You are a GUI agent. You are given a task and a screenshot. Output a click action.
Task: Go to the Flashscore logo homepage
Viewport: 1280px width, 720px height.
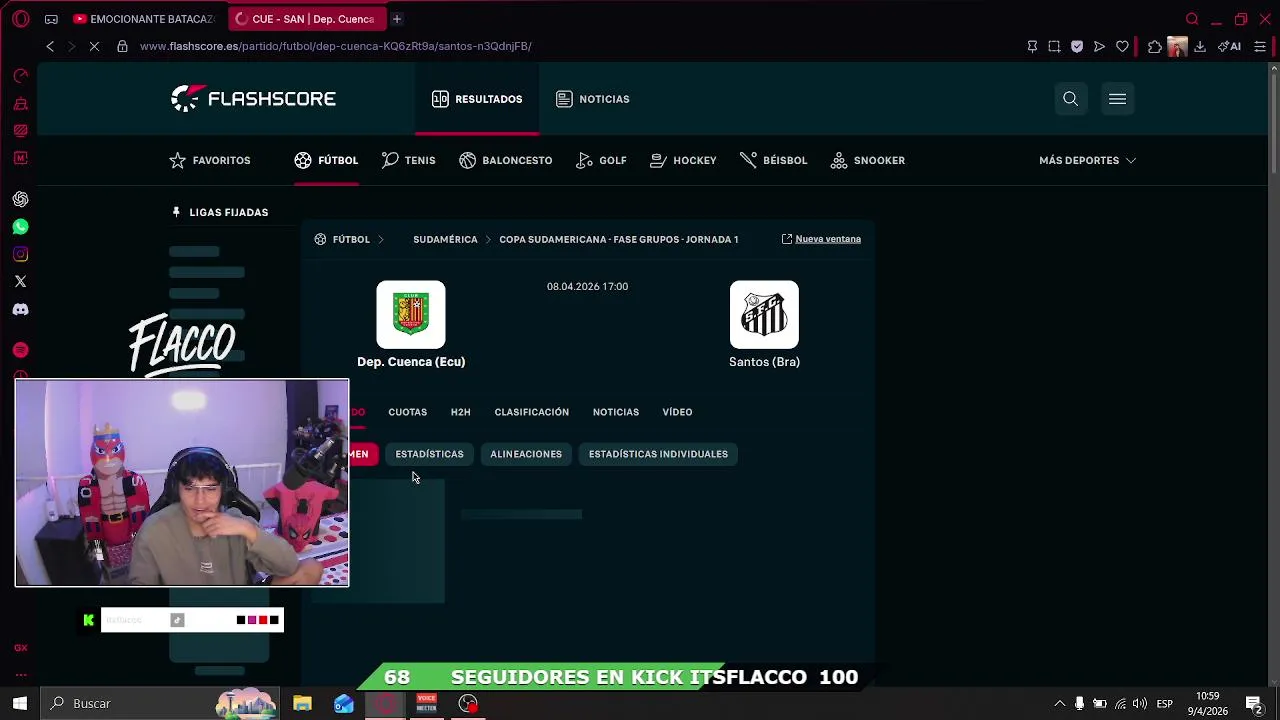click(x=253, y=98)
